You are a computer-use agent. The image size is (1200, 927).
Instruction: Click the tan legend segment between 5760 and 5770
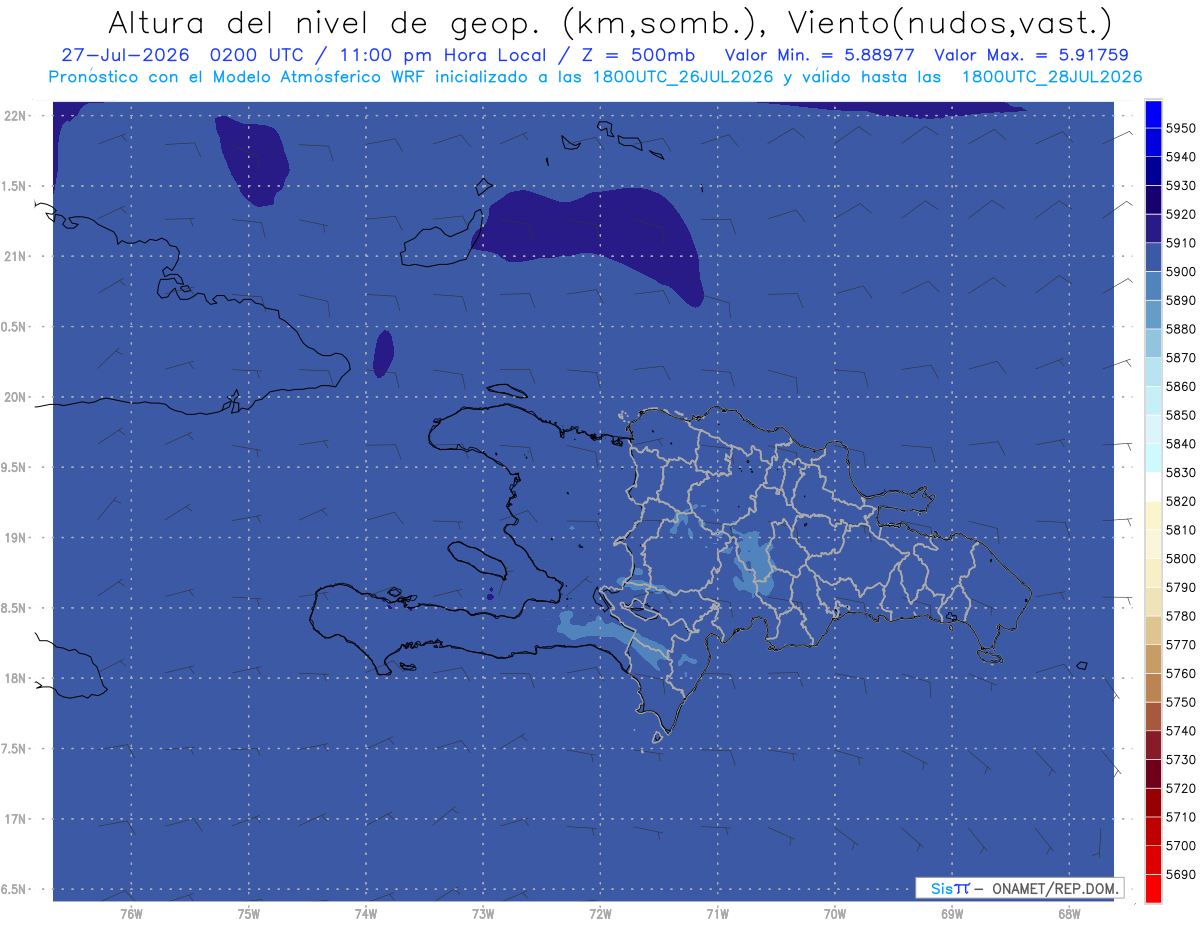tap(1152, 659)
